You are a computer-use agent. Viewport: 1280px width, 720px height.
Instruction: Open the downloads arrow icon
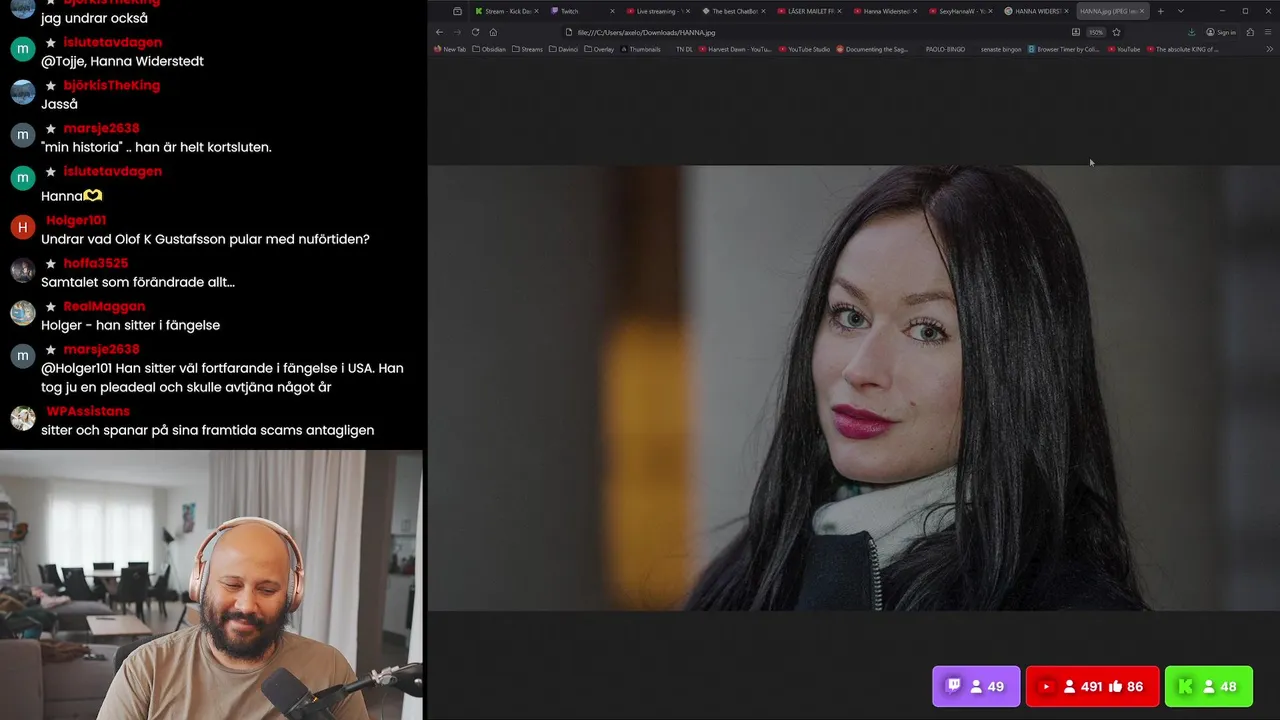click(x=1191, y=32)
